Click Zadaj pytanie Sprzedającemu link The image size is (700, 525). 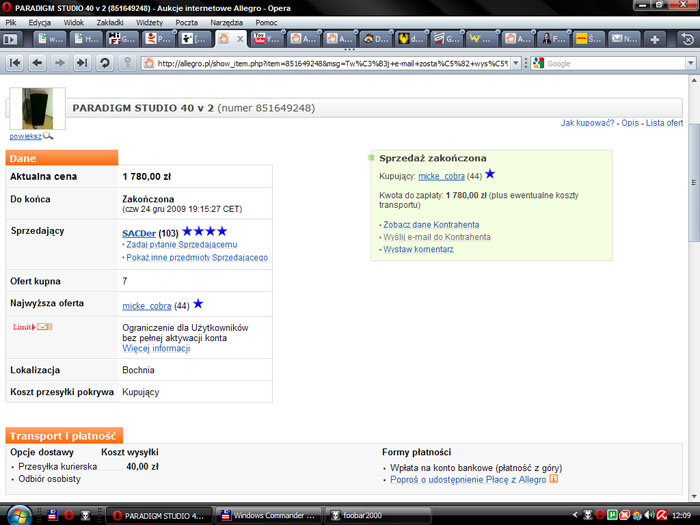(182, 245)
